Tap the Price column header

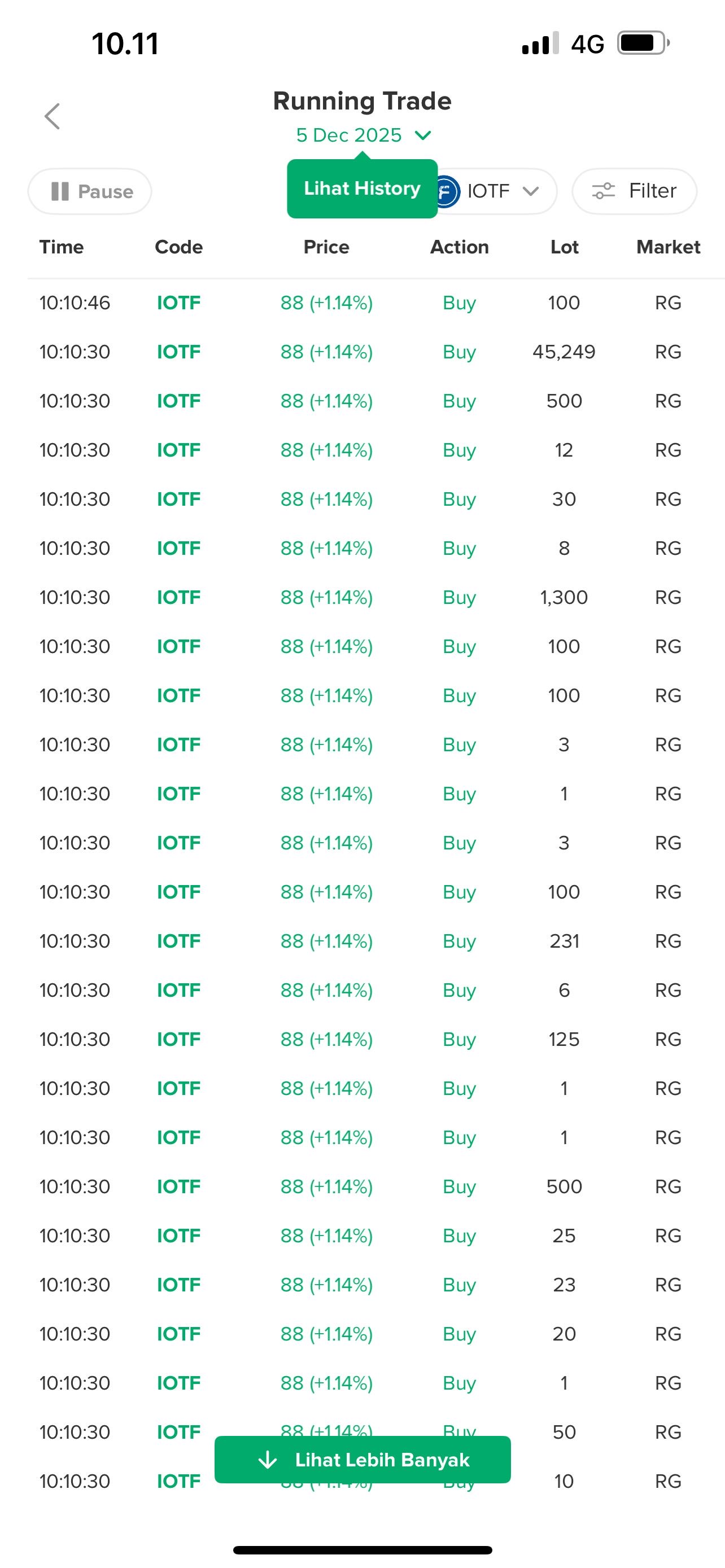(x=326, y=247)
